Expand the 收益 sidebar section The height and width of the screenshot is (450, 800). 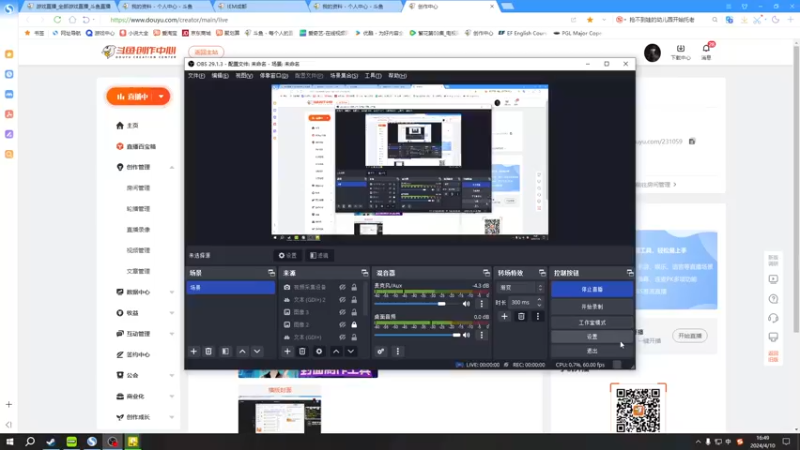point(172,313)
